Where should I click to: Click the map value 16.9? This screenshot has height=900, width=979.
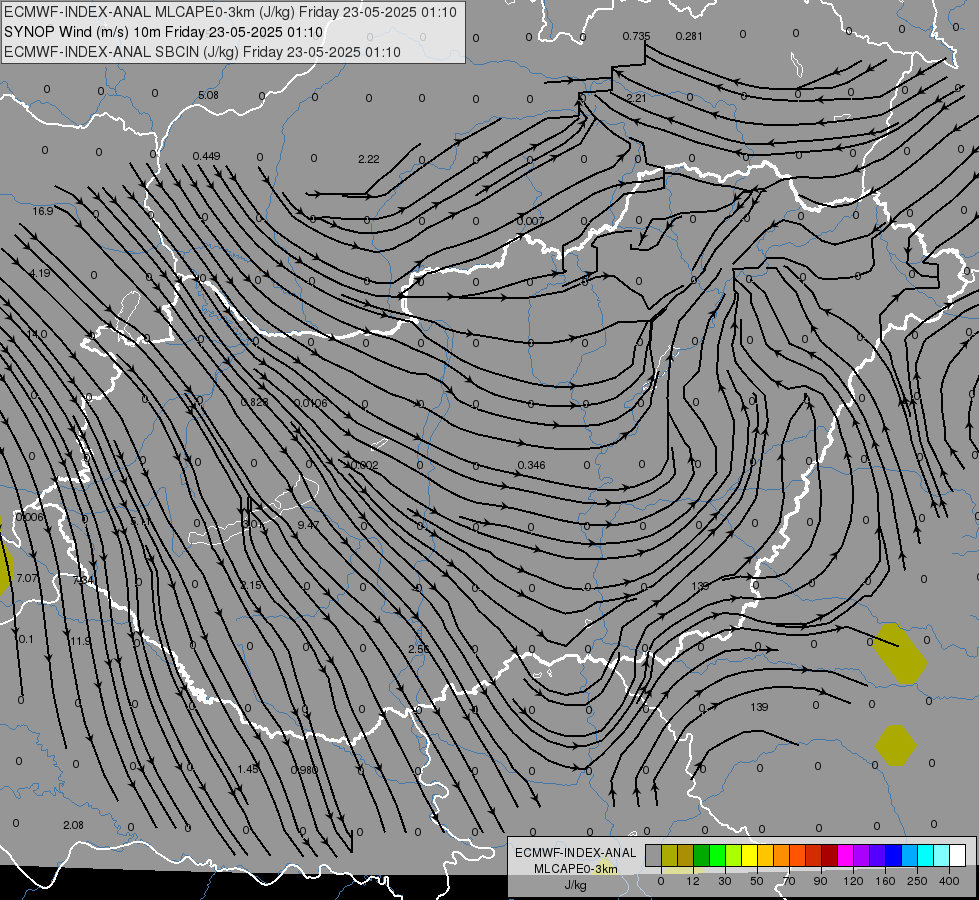click(x=43, y=212)
